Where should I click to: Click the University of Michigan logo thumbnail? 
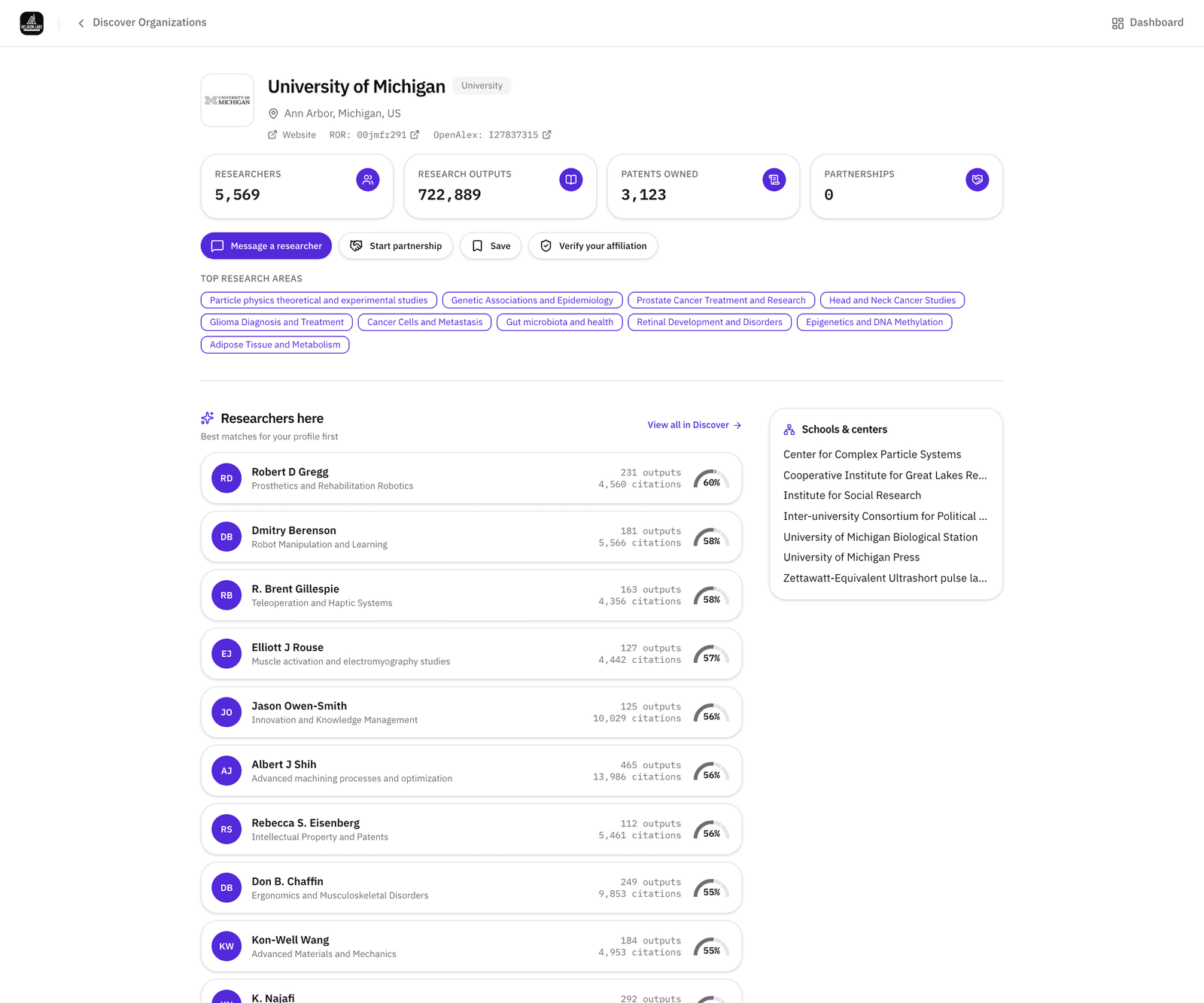[x=227, y=100]
